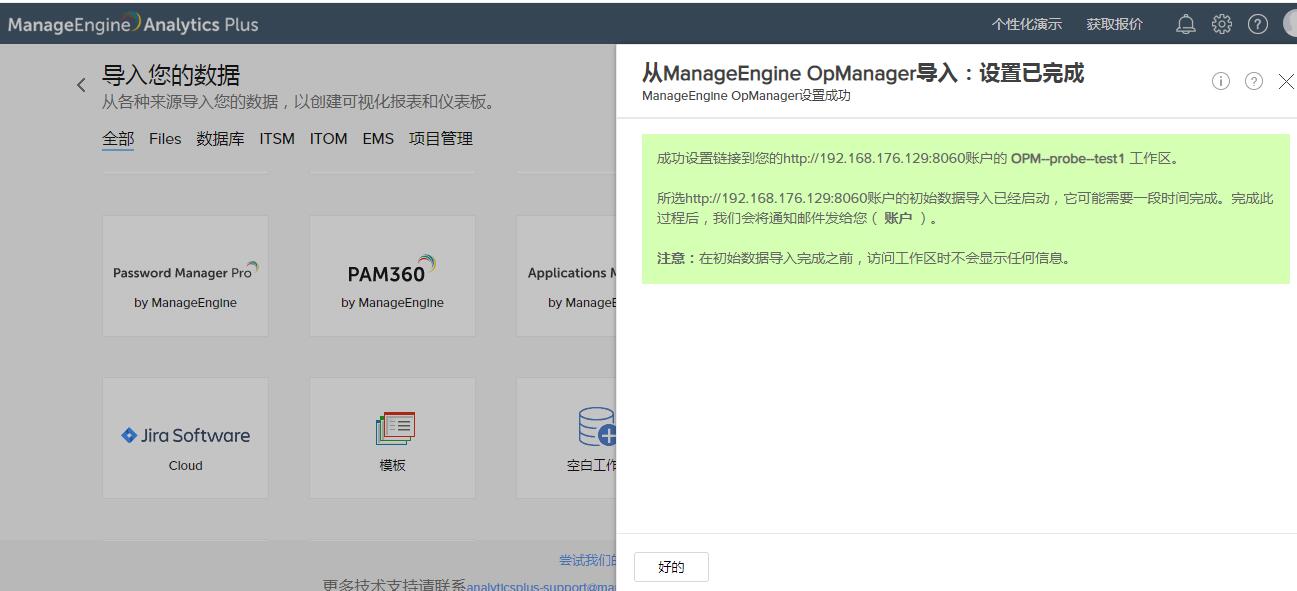The image size is (1297, 591).
Task: Open the 个性化演示 link
Action: tap(1027, 24)
